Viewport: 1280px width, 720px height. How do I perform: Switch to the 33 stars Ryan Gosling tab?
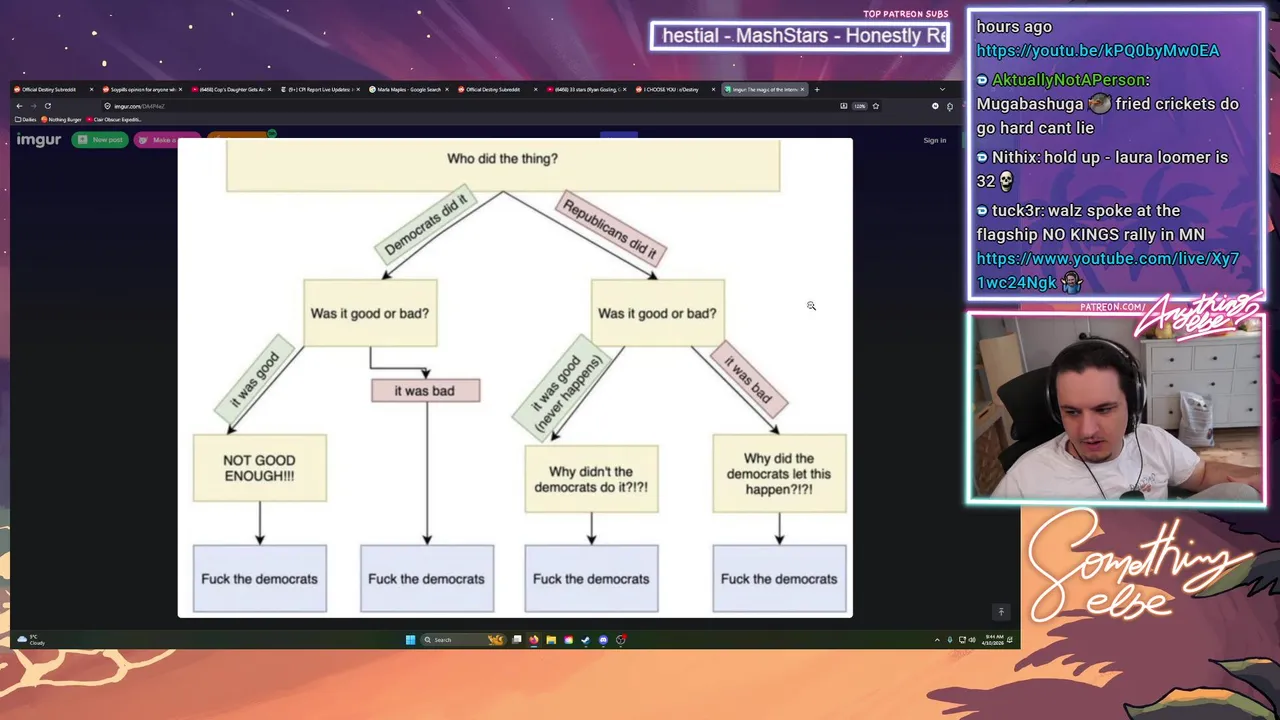point(586,90)
